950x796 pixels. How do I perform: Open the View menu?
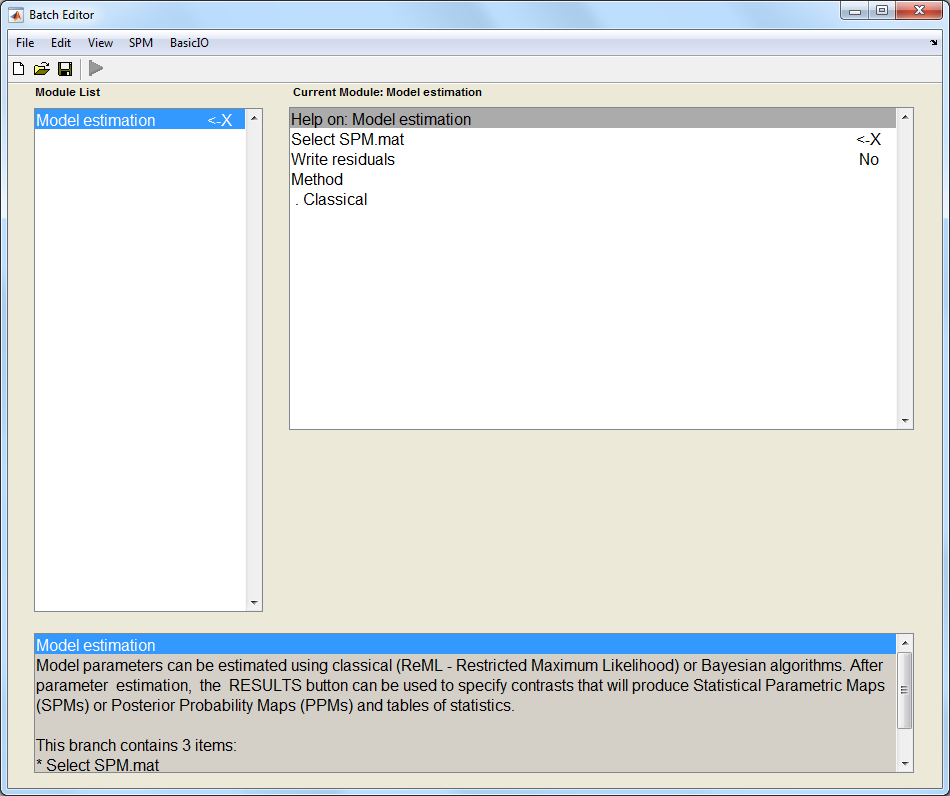click(x=100, y=43)
